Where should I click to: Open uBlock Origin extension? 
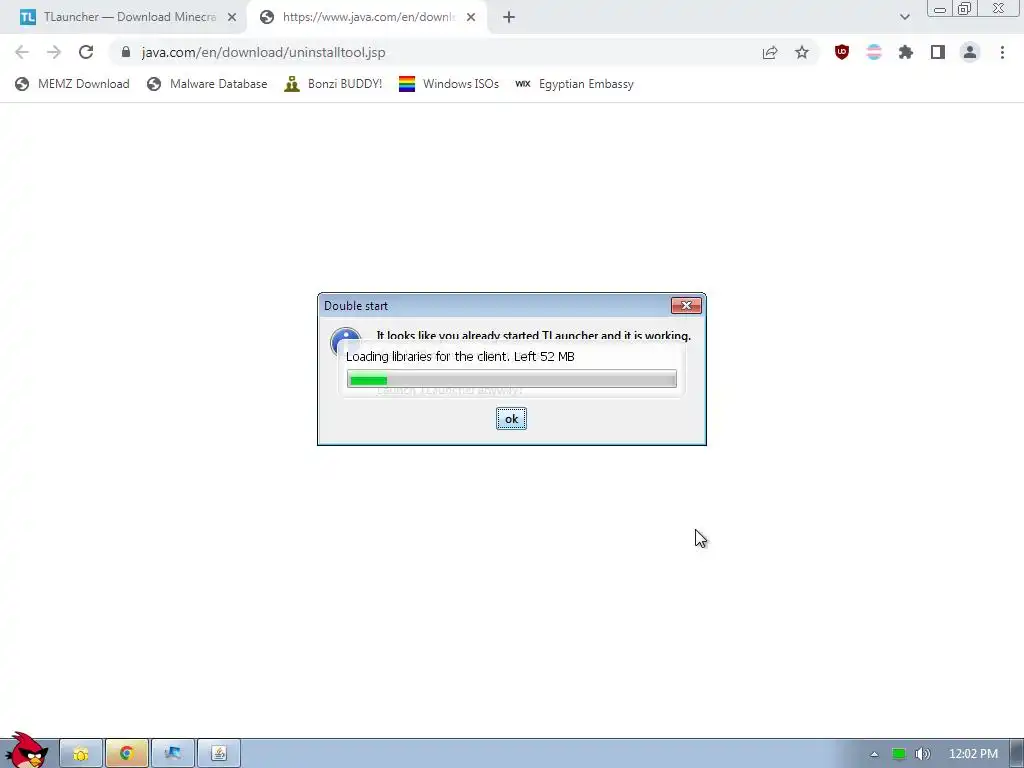click(x=842, y=52)
